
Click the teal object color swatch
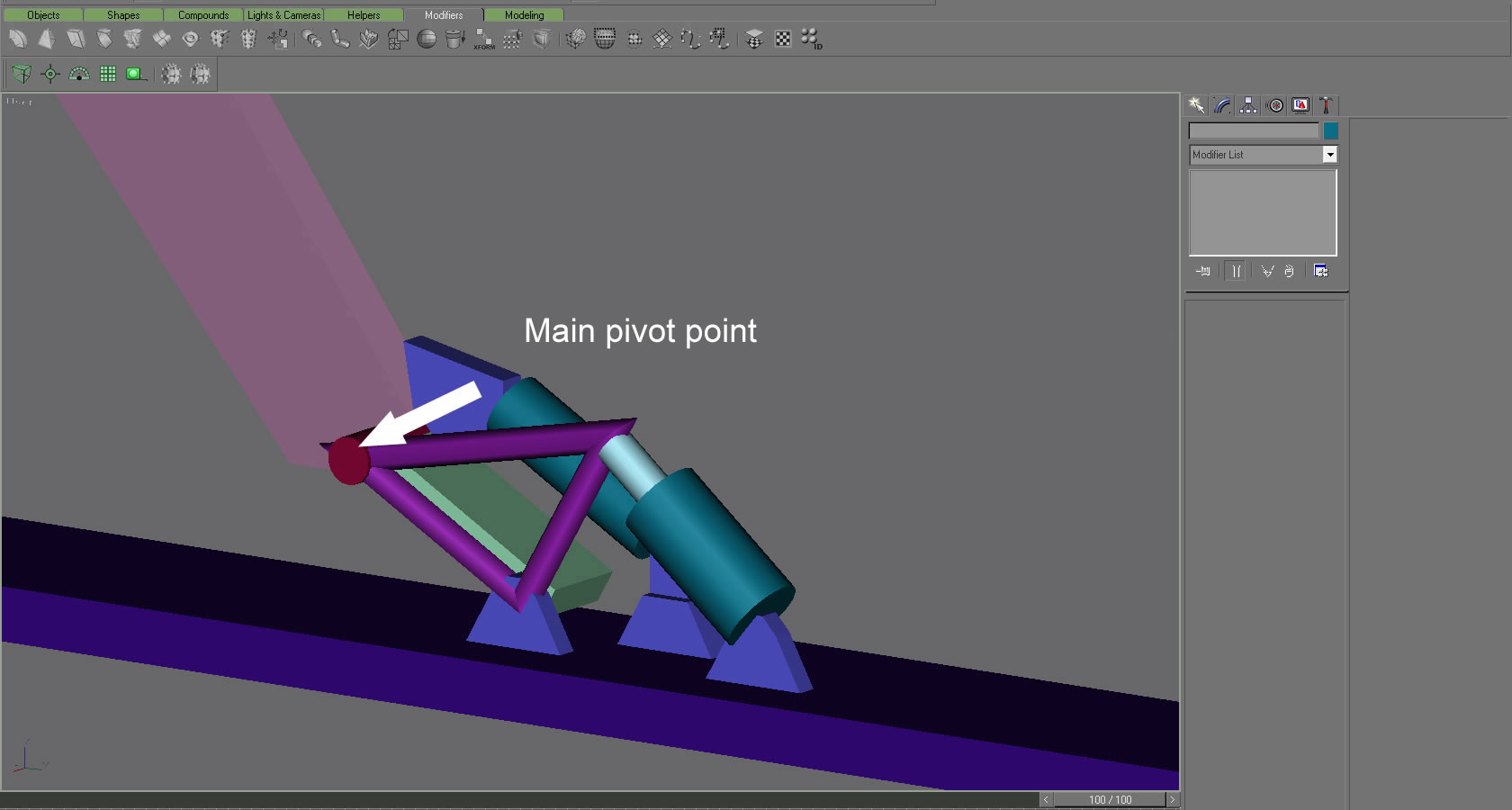[1331, 131]
